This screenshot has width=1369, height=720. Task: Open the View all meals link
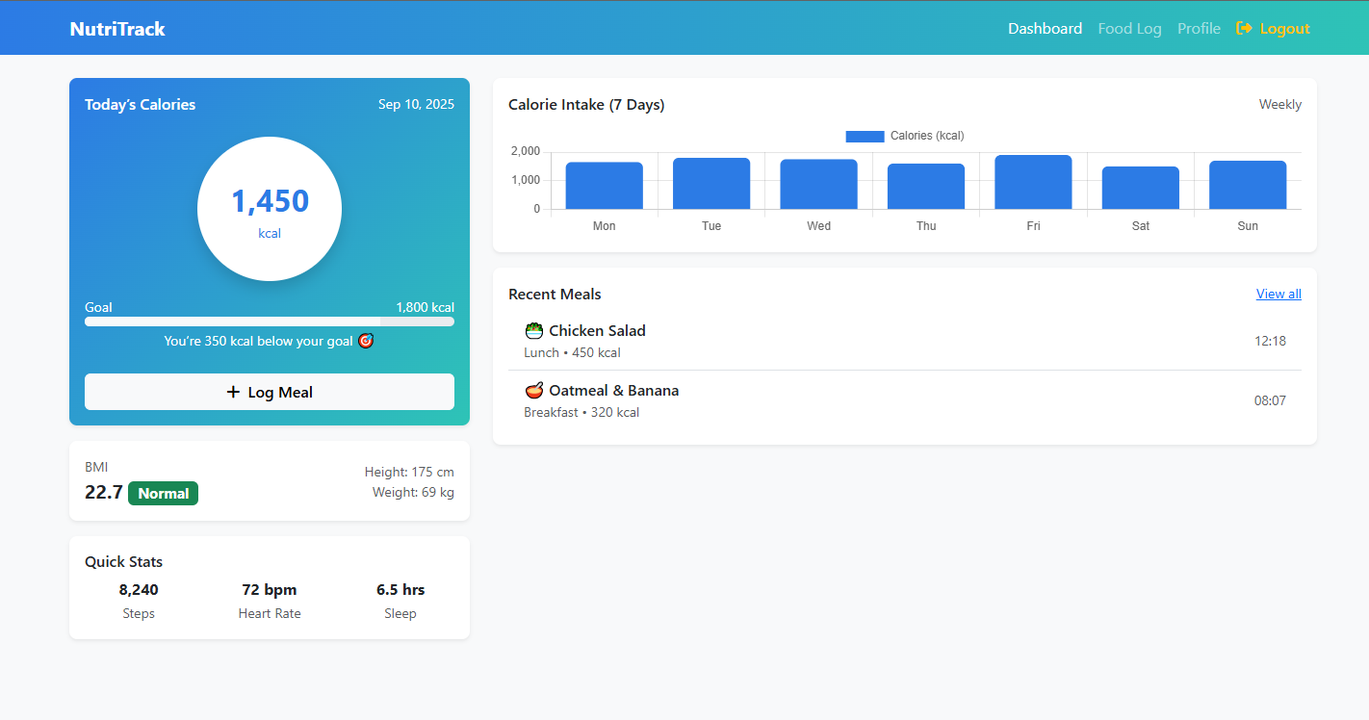tap(1279, 294)
